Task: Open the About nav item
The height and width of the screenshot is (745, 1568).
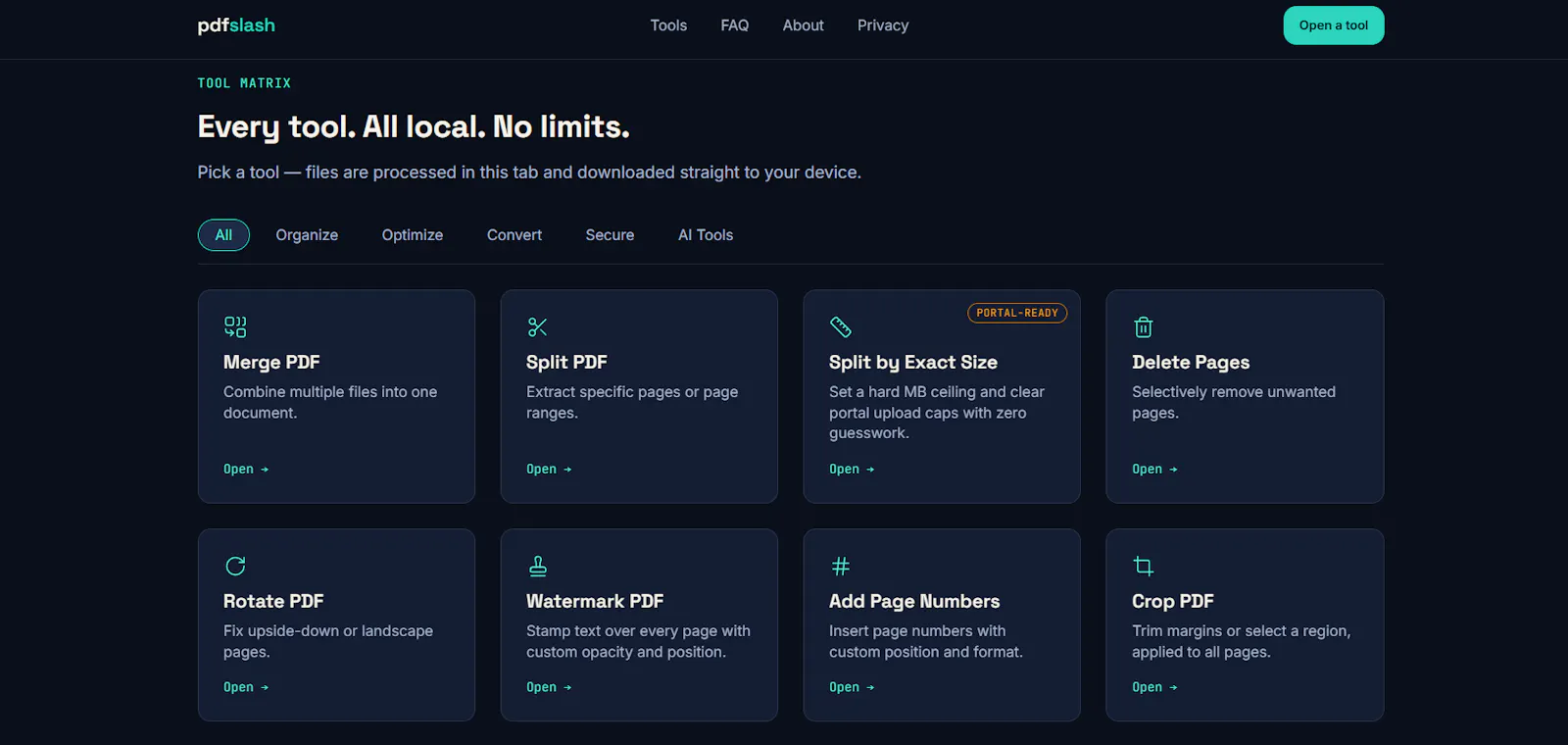Action: (x=803, y=25)
